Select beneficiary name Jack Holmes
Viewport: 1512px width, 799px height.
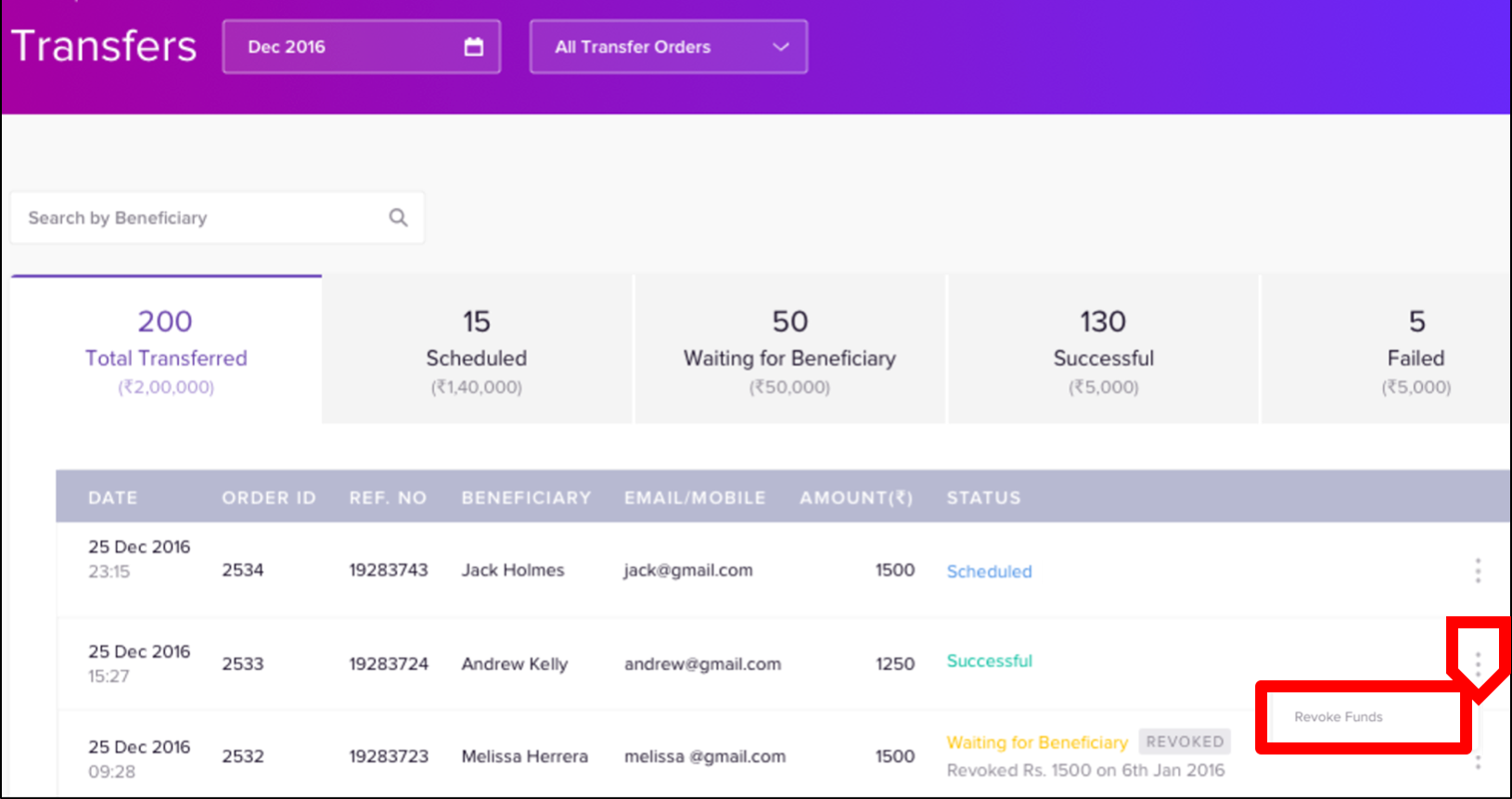click(x=513, y=570)
